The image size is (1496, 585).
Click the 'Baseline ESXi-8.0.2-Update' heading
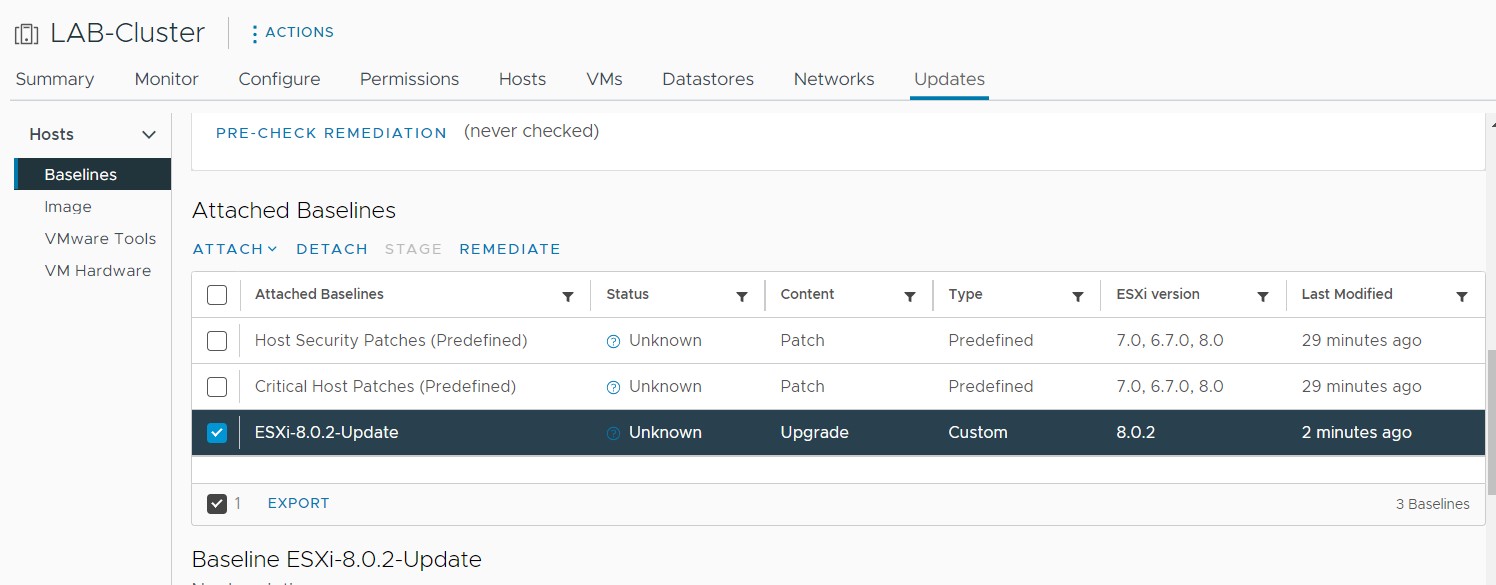click(337, 559)
